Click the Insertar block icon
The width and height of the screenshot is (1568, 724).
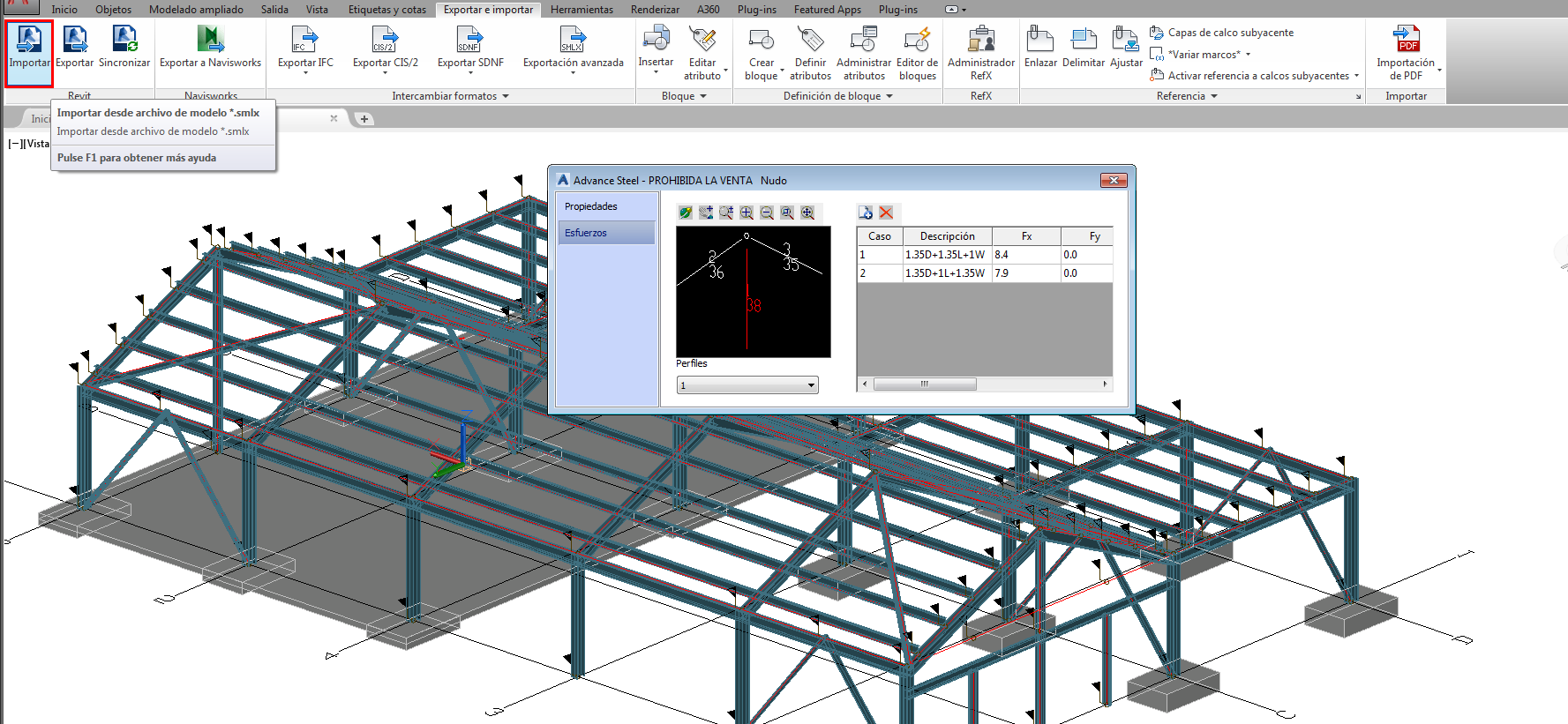656,39
